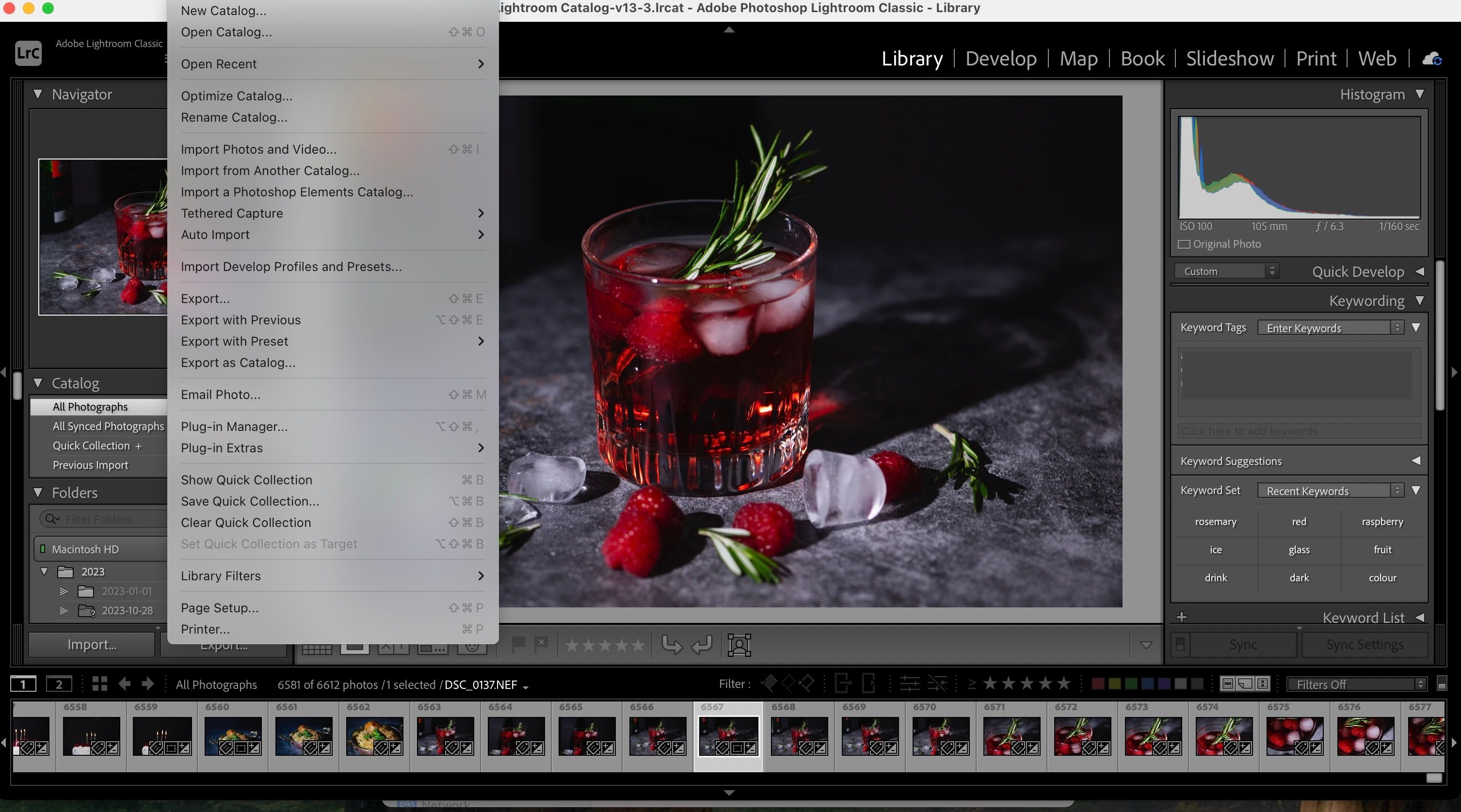
Task: Open the Recent Keywords set dropdown
Action: click(x=1331, y=491)
